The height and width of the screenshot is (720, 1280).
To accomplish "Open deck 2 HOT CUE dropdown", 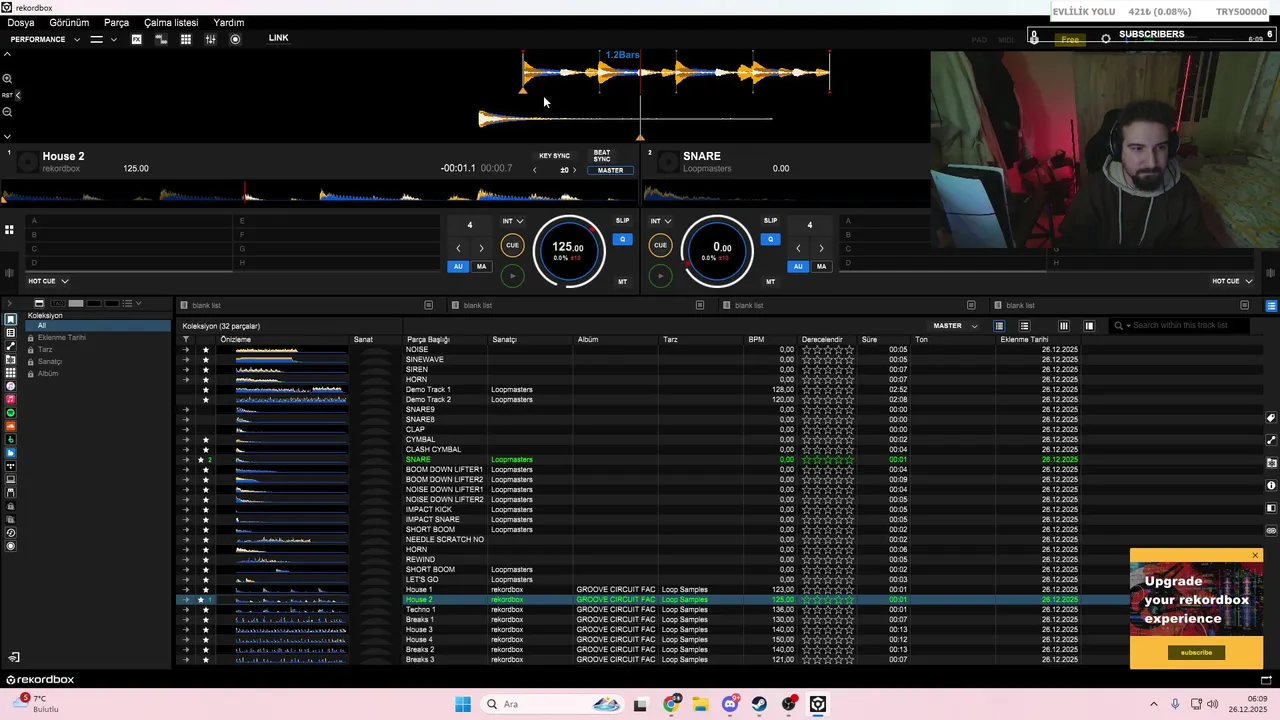I will click(x=1232, y=281).
